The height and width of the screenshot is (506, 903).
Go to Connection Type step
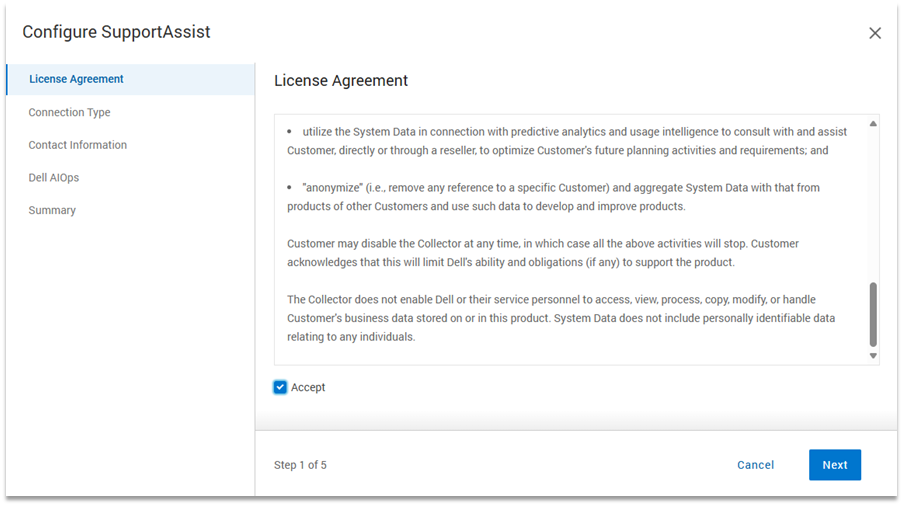[x=69, y=112]
